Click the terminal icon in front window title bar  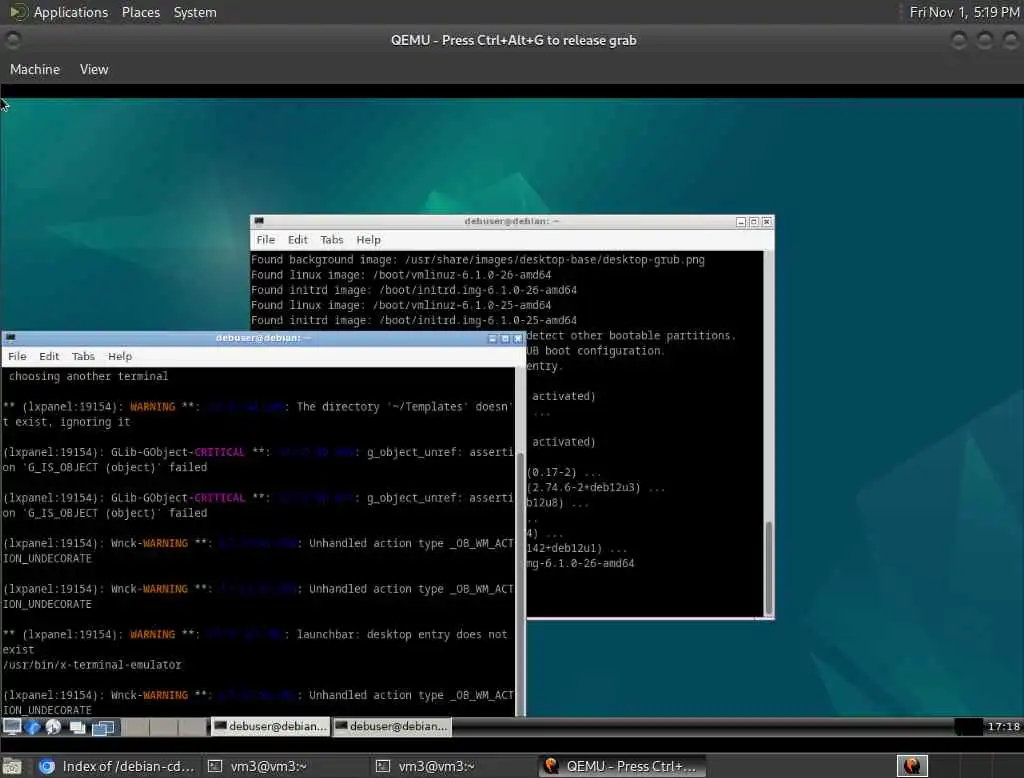[x=10, y=338]
